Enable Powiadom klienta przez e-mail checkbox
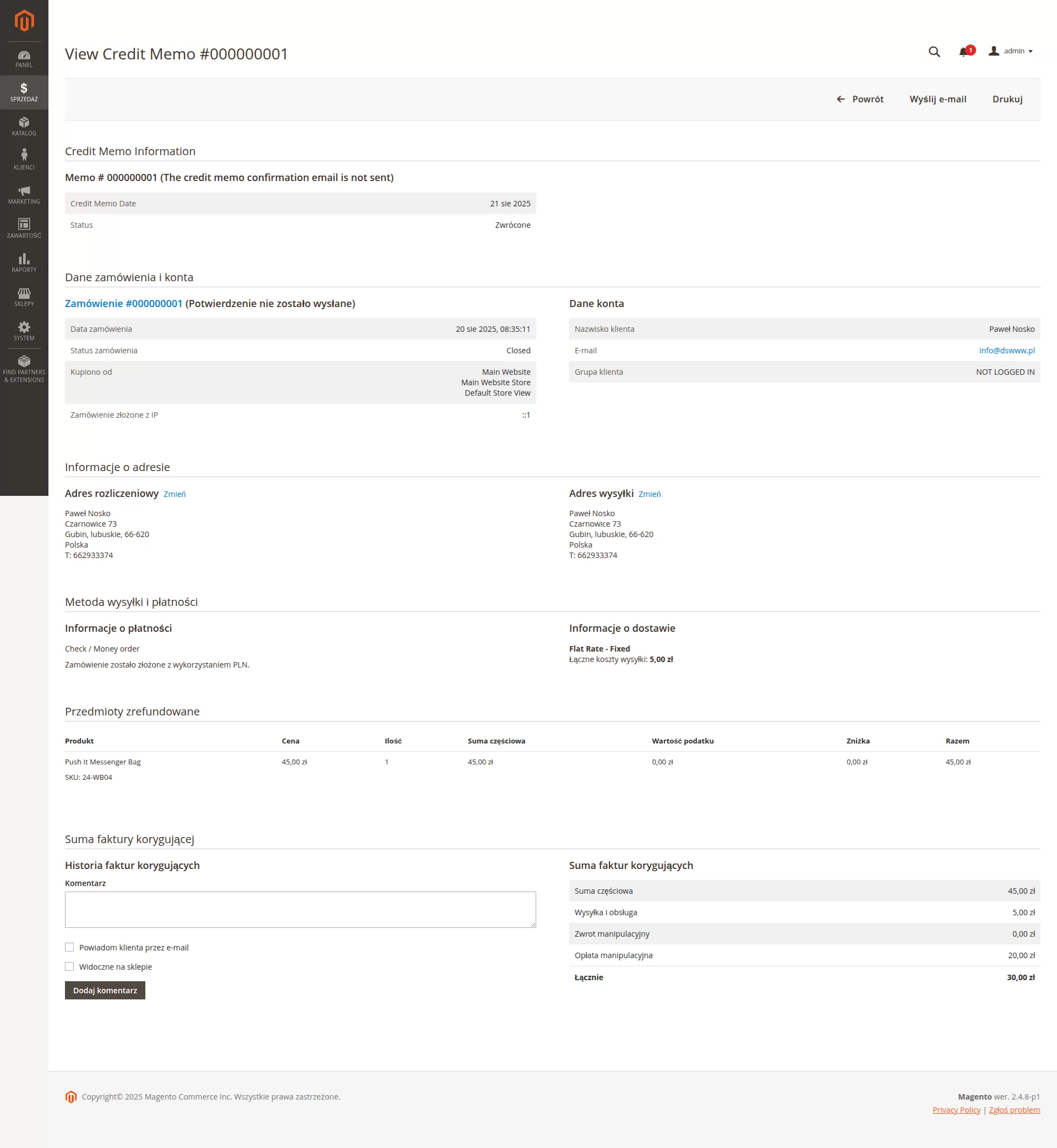This screenshot has width=1057, height=1148. 70,947
